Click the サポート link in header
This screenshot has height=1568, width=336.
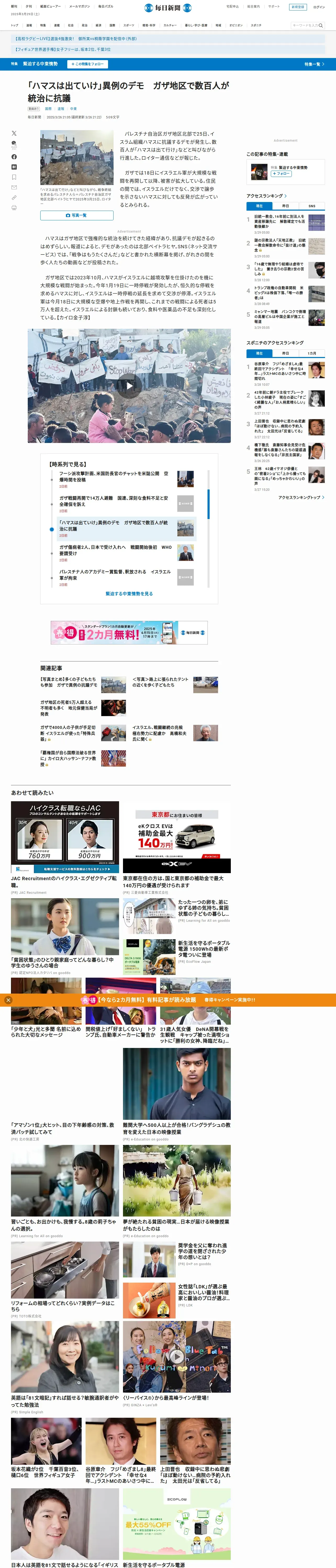coord(274,7)
